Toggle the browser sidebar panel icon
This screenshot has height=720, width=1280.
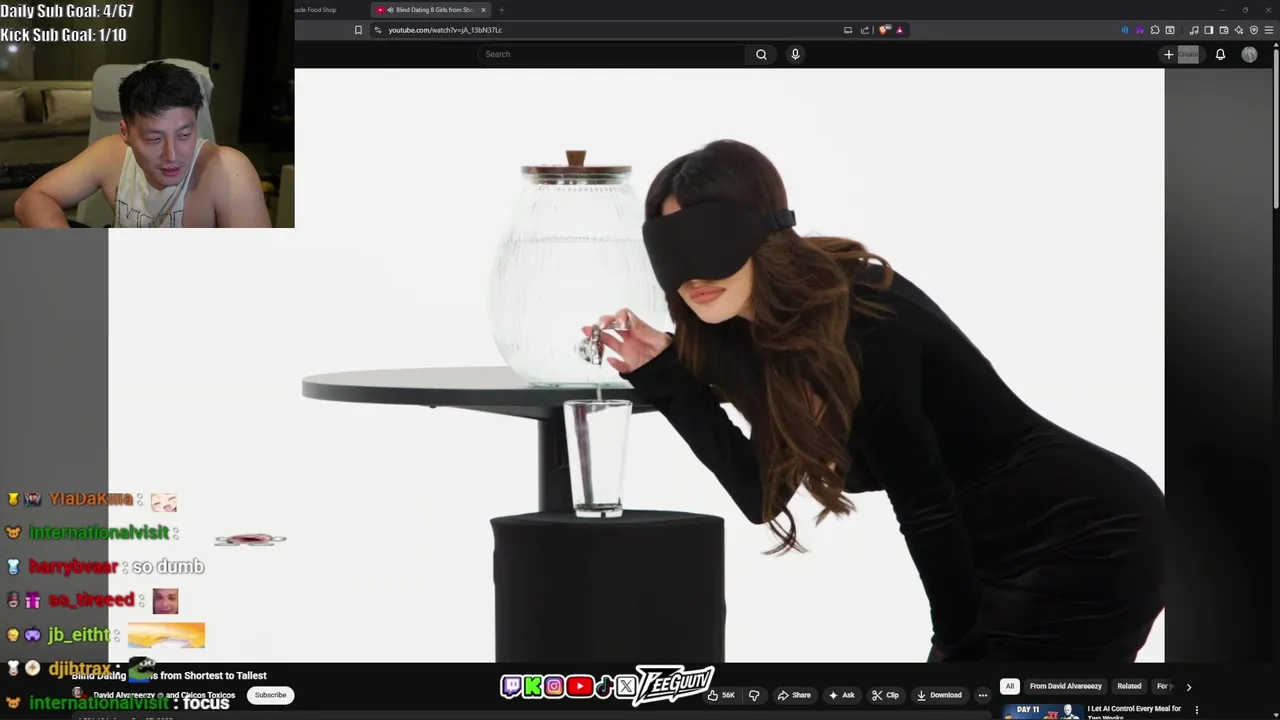pos(1208,30)
